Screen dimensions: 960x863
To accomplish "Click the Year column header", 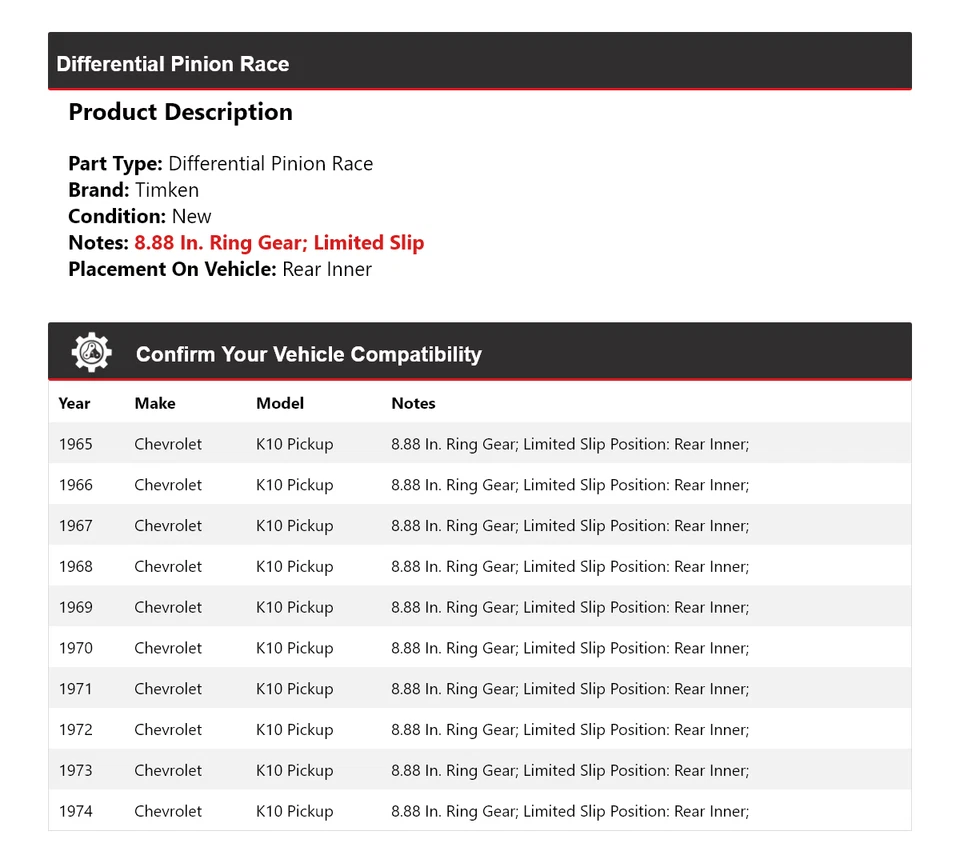I will [74, 403].
